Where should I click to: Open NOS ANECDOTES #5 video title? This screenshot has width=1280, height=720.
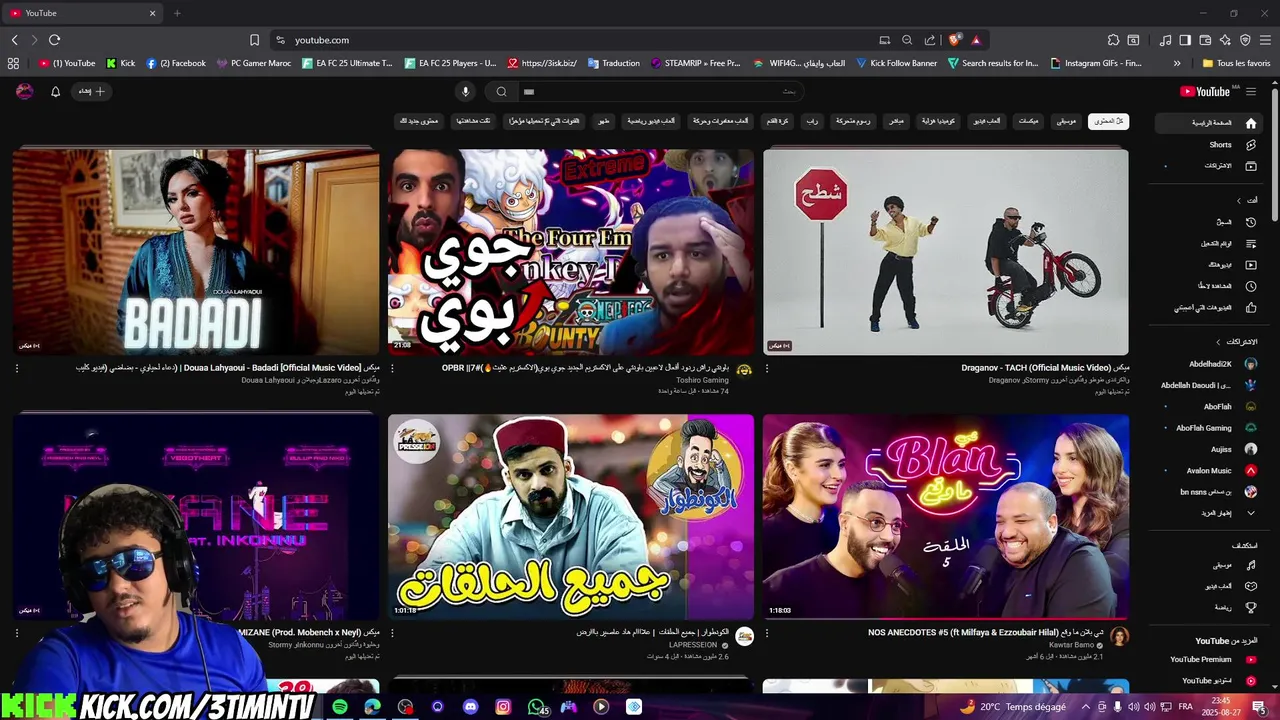coord(986,633)
